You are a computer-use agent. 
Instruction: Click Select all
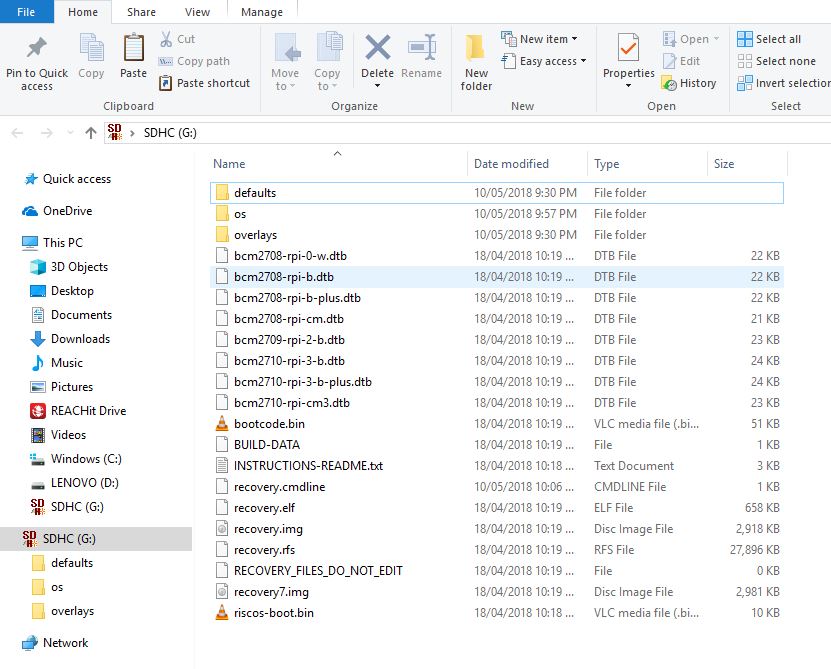pyautogui.click(x=769, y=39)
